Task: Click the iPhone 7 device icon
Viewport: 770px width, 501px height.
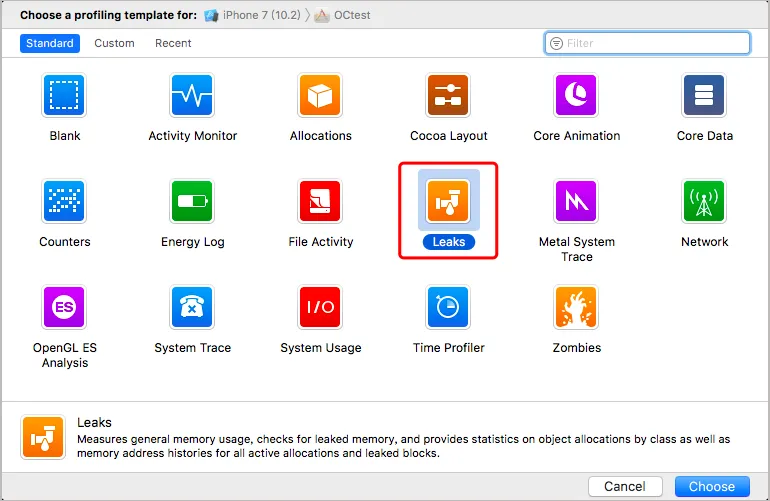Action: click(x=211, y=16)
